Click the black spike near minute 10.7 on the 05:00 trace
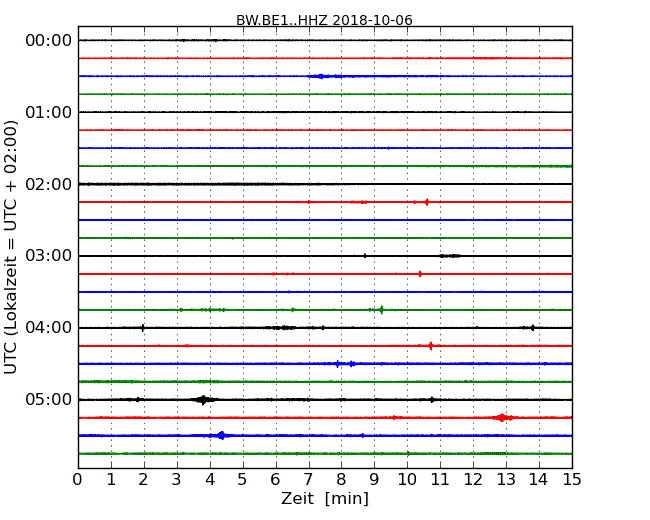 [432, 400]
